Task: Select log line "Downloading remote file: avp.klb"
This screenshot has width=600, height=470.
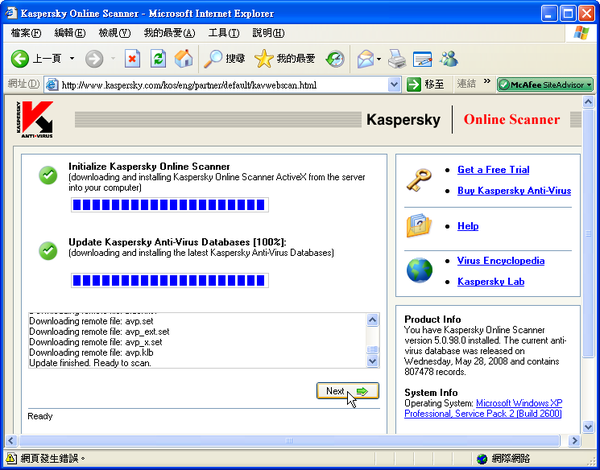Action: (91, 352)
